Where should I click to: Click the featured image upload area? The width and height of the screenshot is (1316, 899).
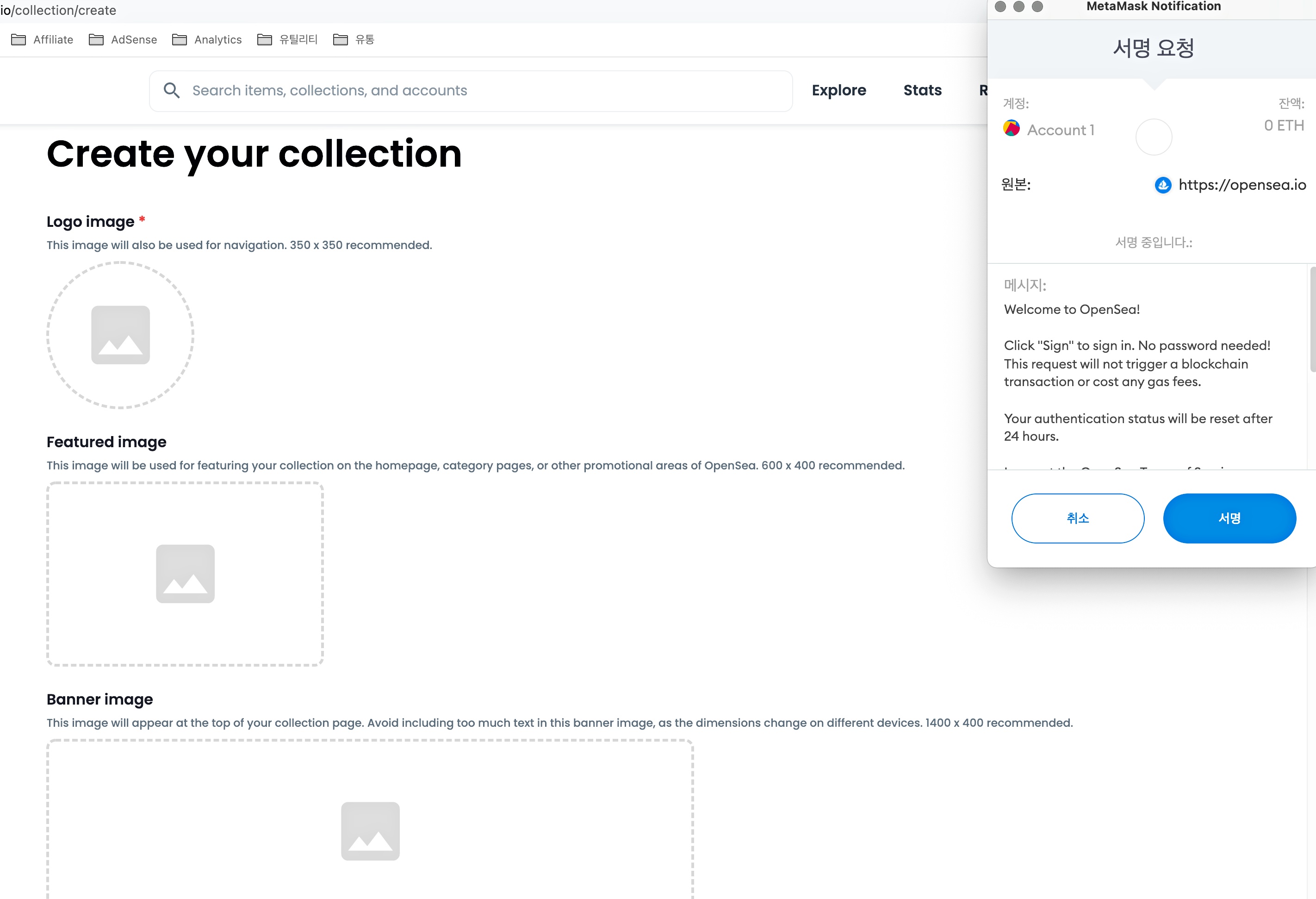click(x=185, y=574)
